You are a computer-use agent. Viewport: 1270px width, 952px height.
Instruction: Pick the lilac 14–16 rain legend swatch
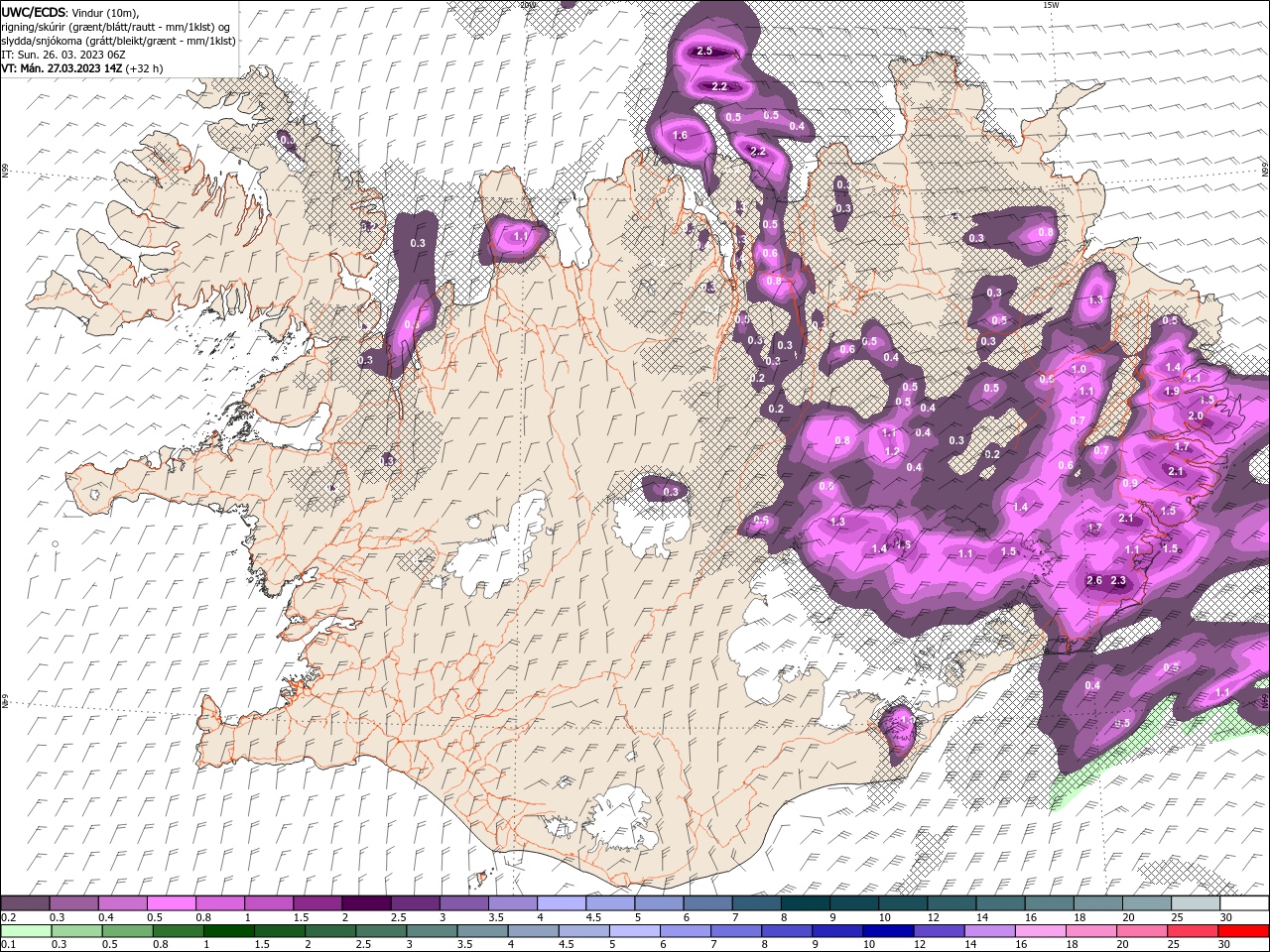(990, 930)
